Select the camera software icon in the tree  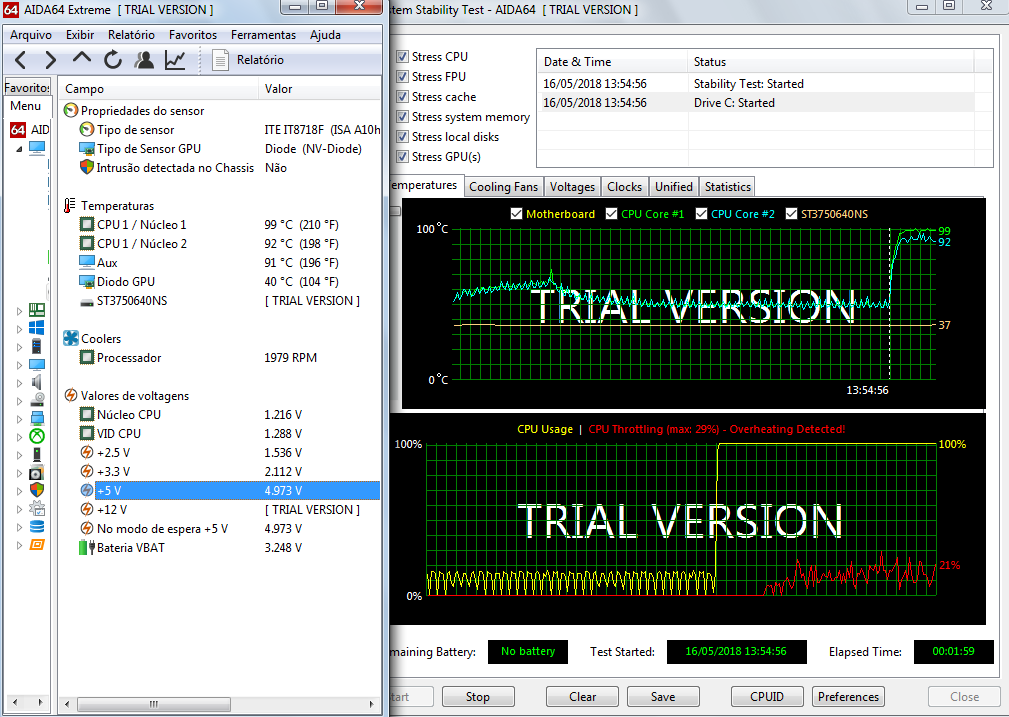(x=37, y=472)
